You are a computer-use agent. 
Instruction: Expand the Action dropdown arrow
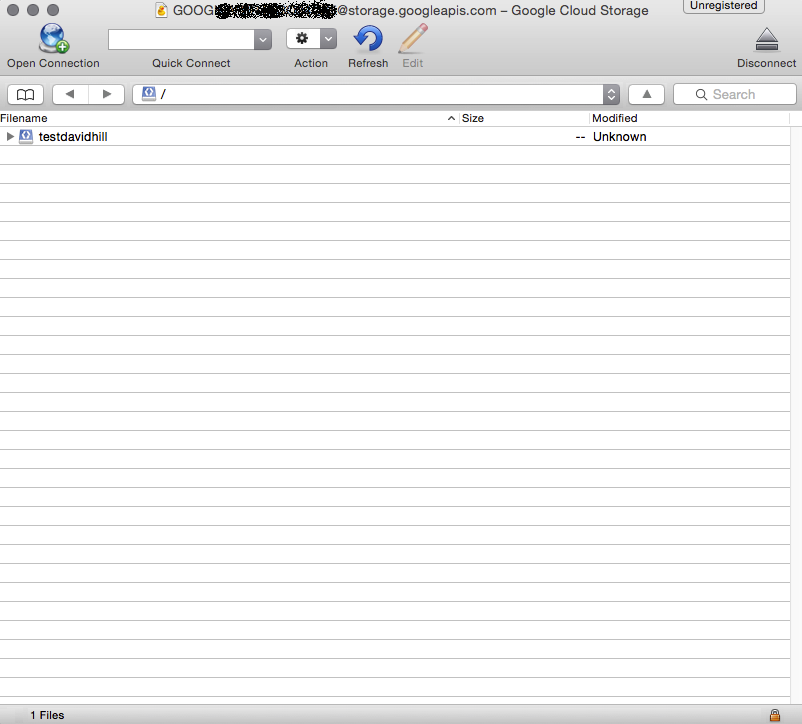point(328,39)
